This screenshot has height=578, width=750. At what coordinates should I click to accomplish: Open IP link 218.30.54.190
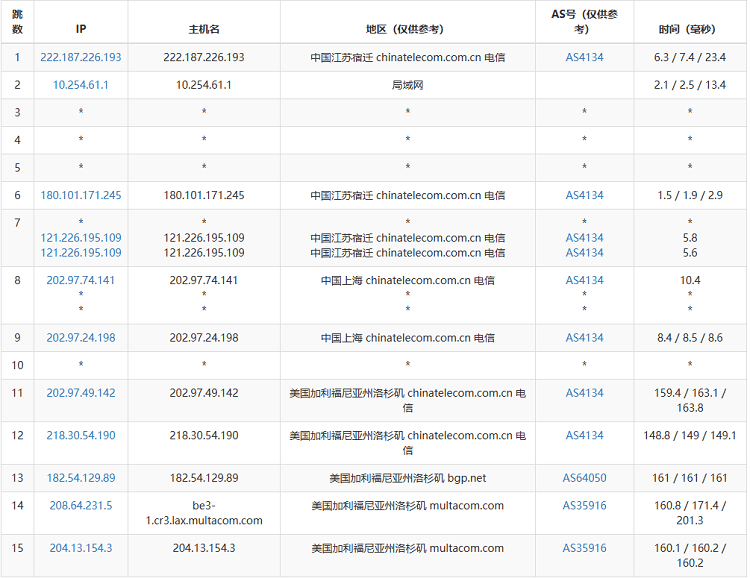pos(81,435)
